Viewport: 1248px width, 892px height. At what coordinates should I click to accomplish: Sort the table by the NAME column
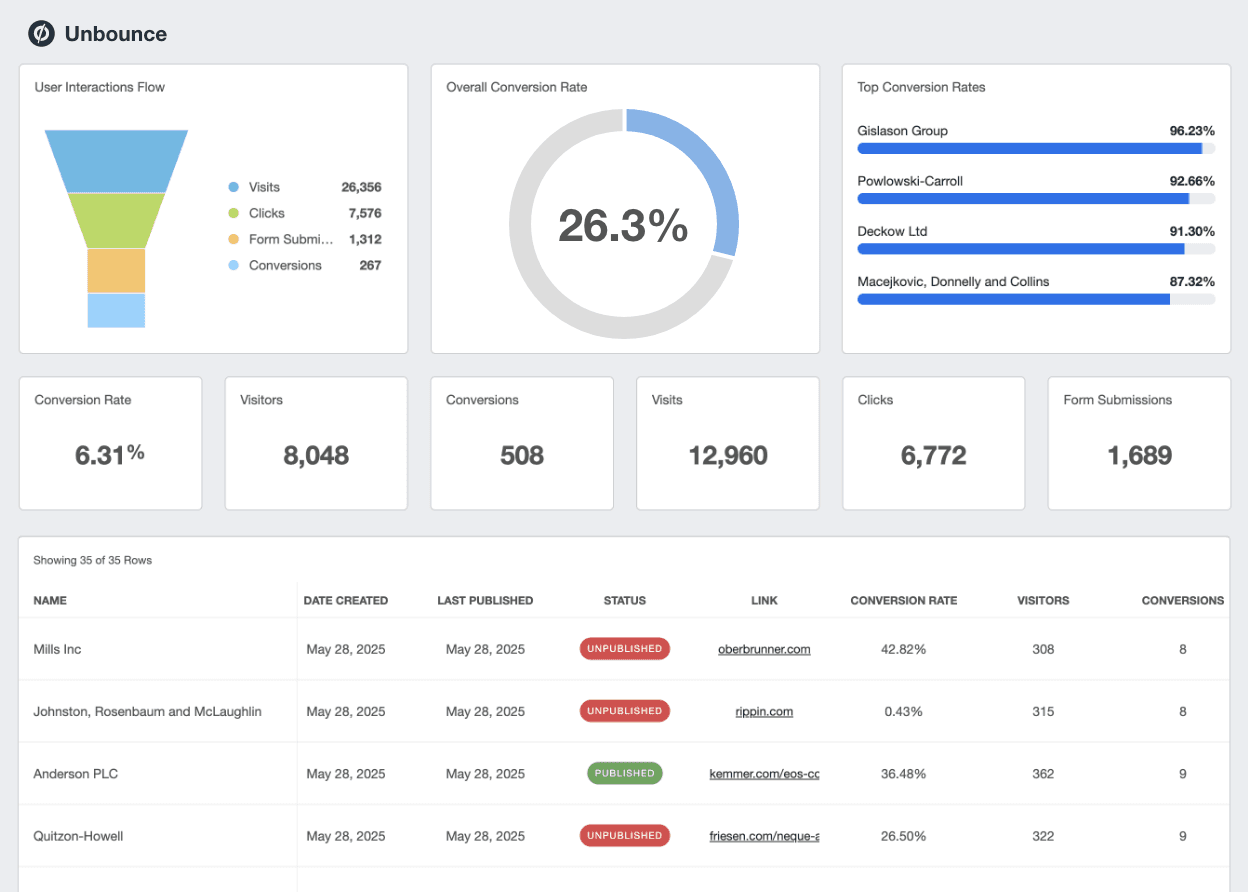coord(49,600)
